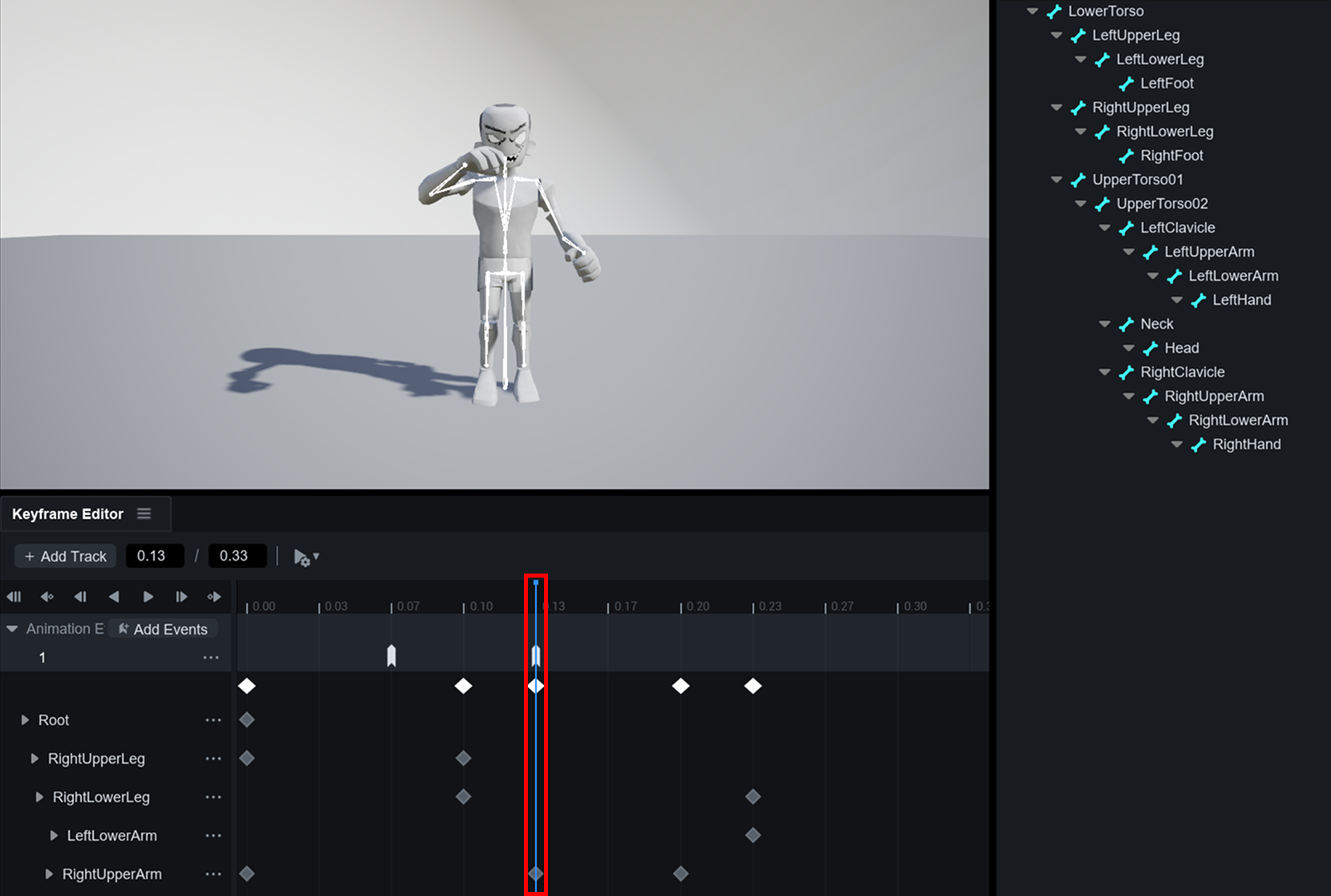This screenshot has height=896, width=1331.
Task: Open options for the LeftLowerArm track
Action: click(213, 836)
